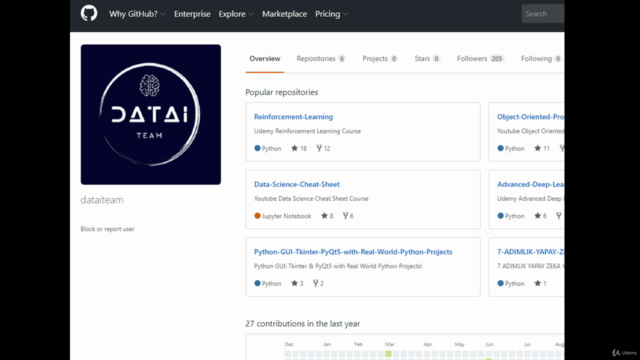This screenshot has width=640, height=360.
Task: Open the Enterprise page
Action: [192, 14]
